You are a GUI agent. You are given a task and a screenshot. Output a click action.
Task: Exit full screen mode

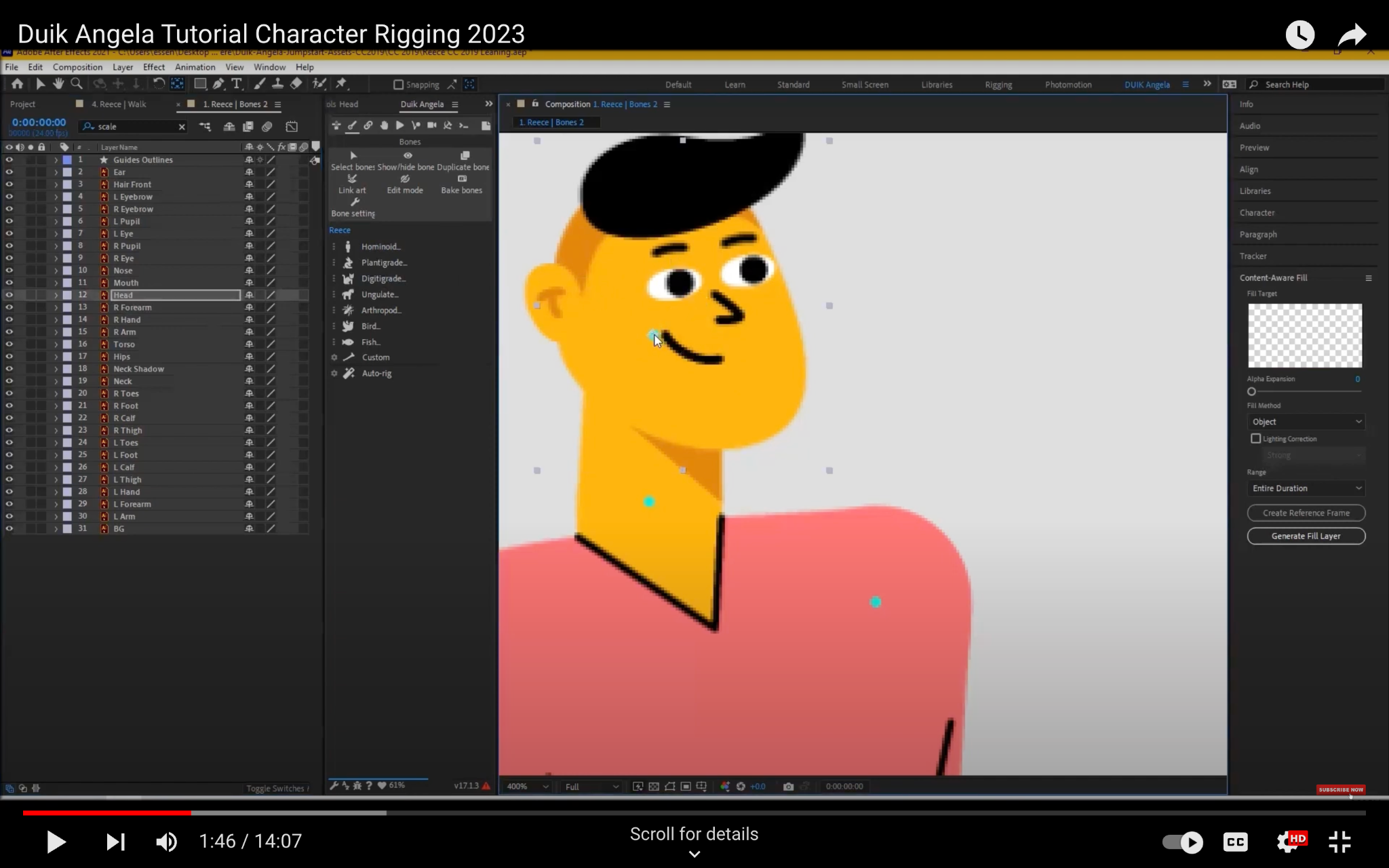tap(1339, 842)
